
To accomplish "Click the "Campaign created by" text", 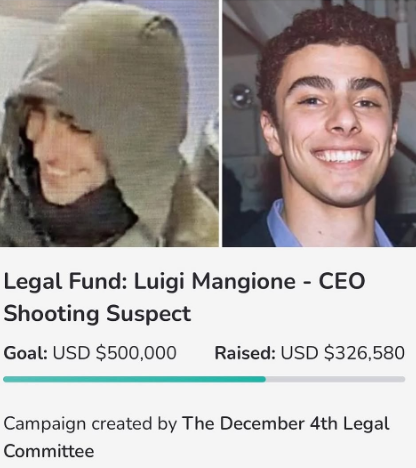I will (90, 424).
